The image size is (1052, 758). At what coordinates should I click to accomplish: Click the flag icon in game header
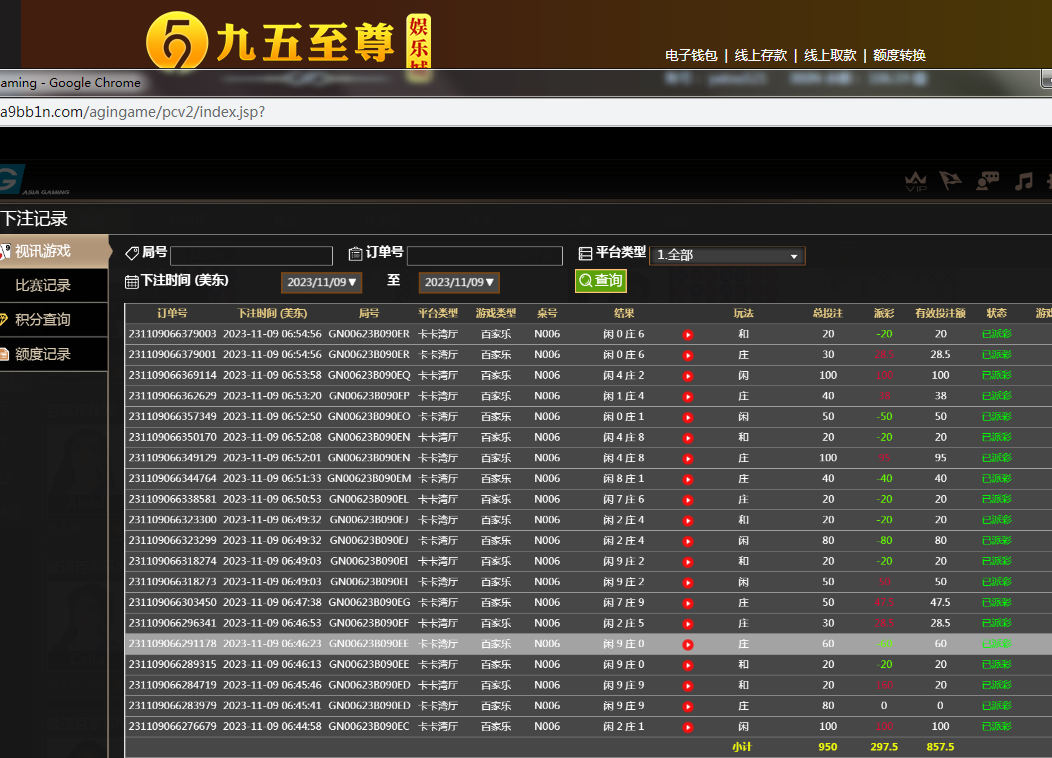pyautogui.click(x=950, y=180)
